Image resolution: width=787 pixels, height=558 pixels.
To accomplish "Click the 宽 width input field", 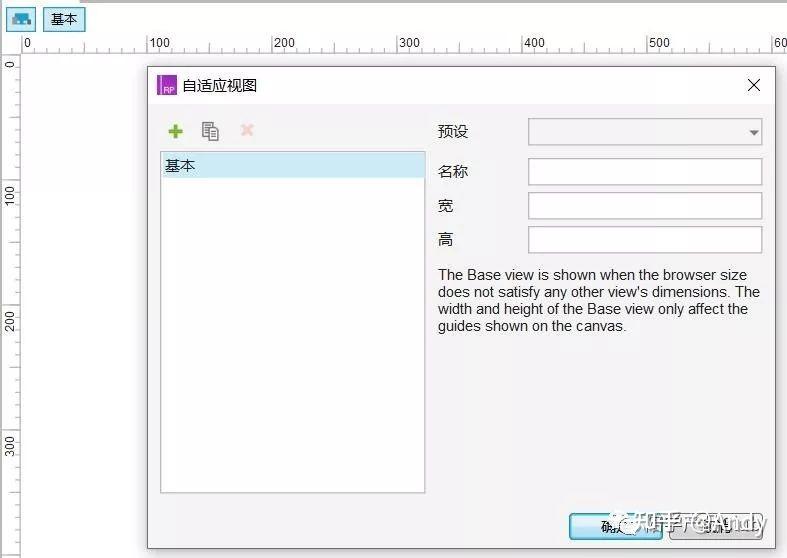I will point(645,206).
